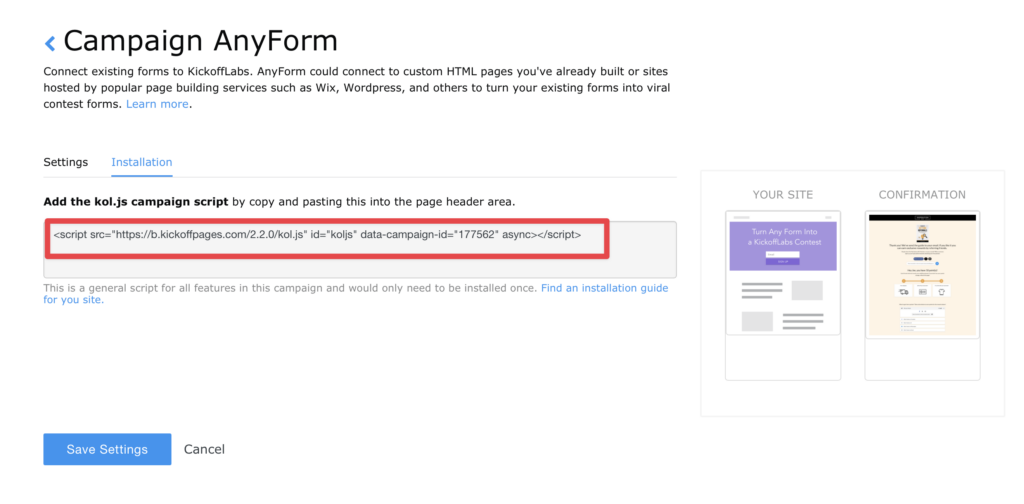1024x504 pixels.
Task: Click the Save Settings button
Action: [107, 449]
